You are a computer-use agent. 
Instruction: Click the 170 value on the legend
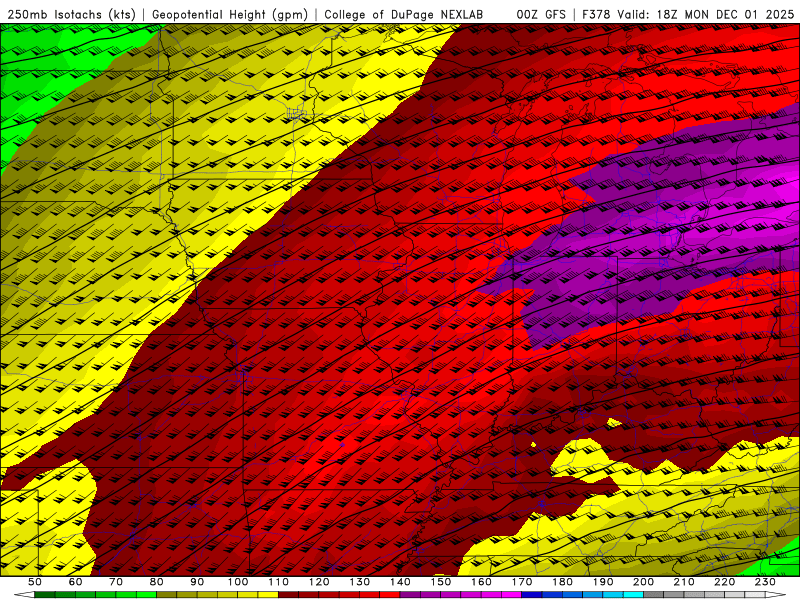click(522, 582)
